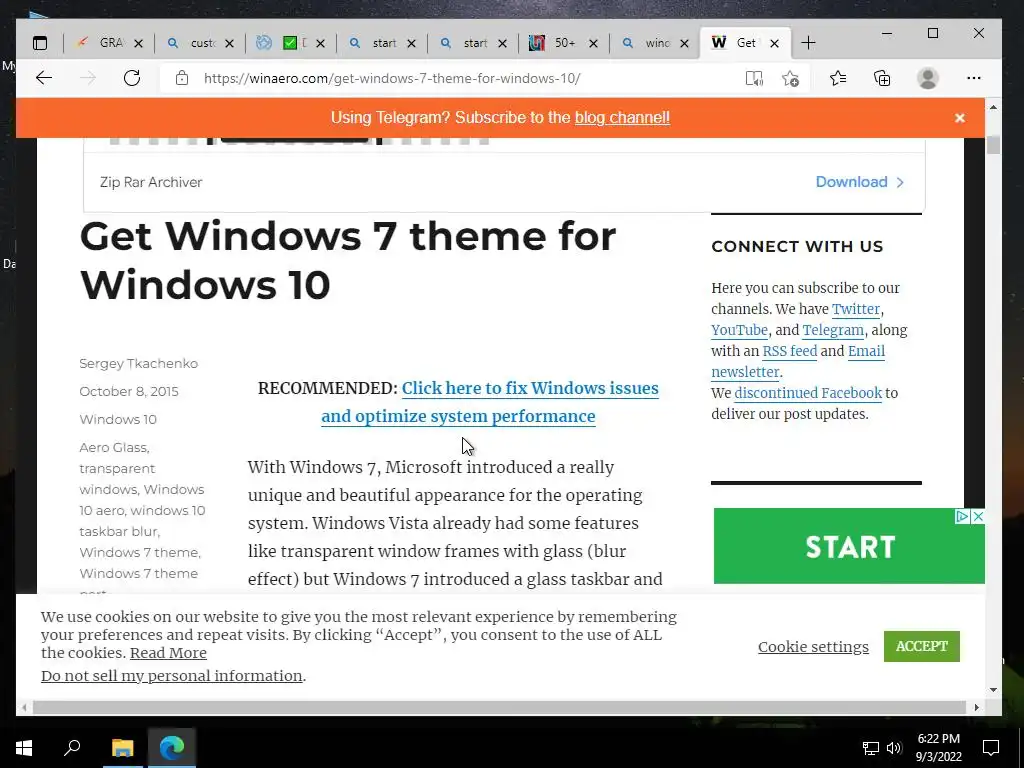Open the Twitter link

point(856,309)
